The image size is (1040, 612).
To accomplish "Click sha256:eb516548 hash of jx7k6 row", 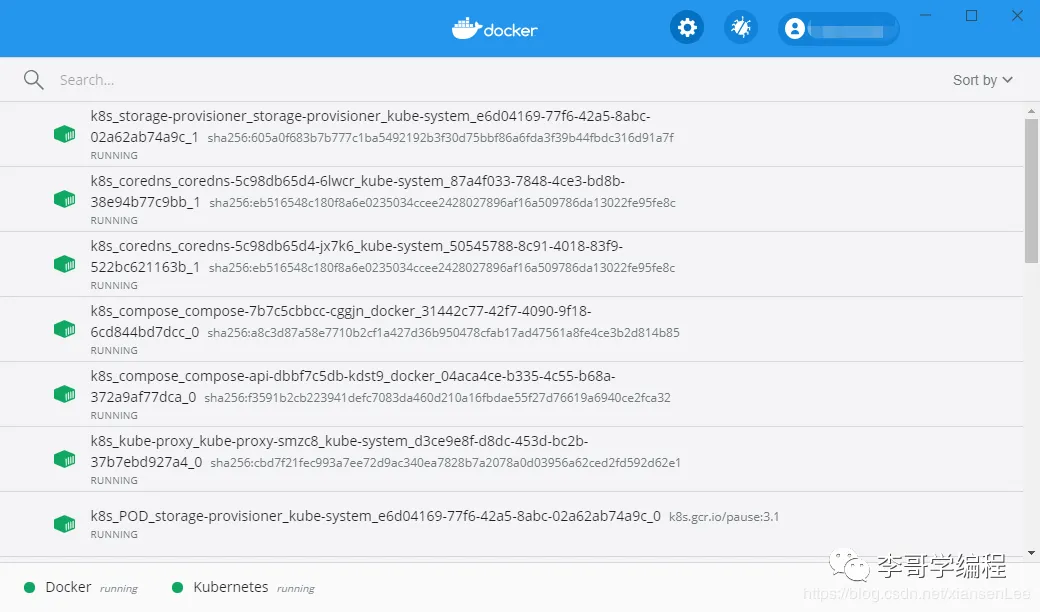I will [442, 268].
